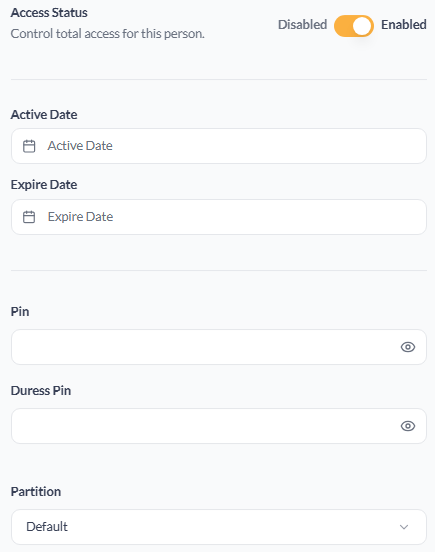This screenshot has width=435, height=552.
Task: Show the Pin value with eye icon
Action: point(408,347)
